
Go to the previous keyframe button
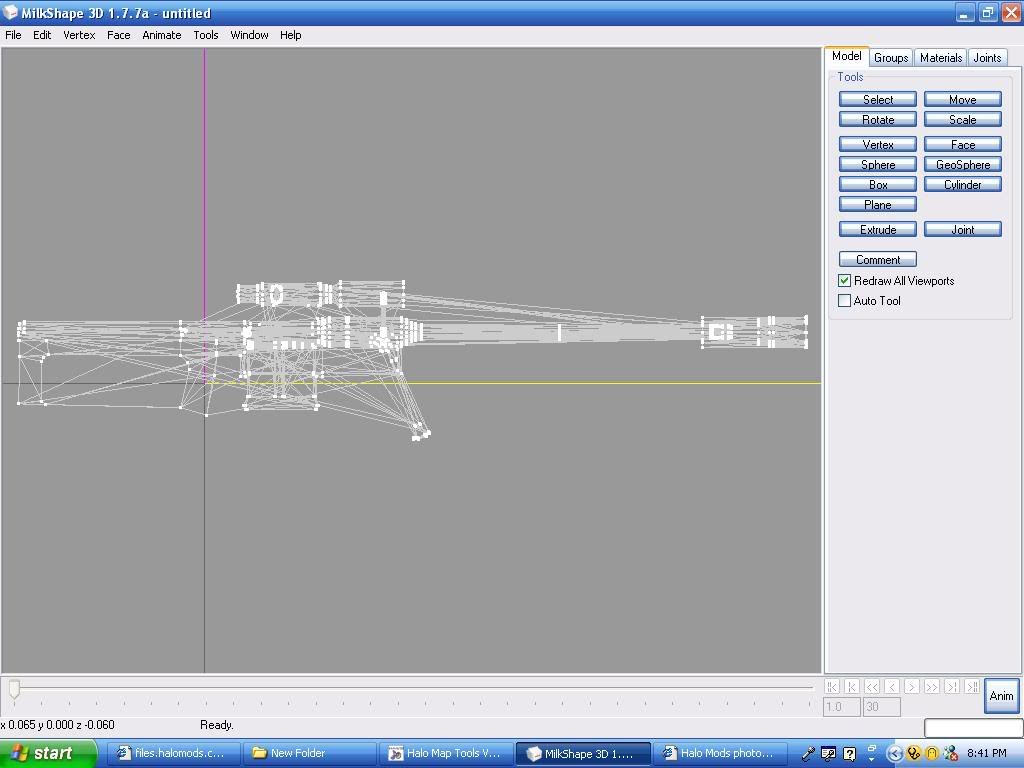point(852,686)
